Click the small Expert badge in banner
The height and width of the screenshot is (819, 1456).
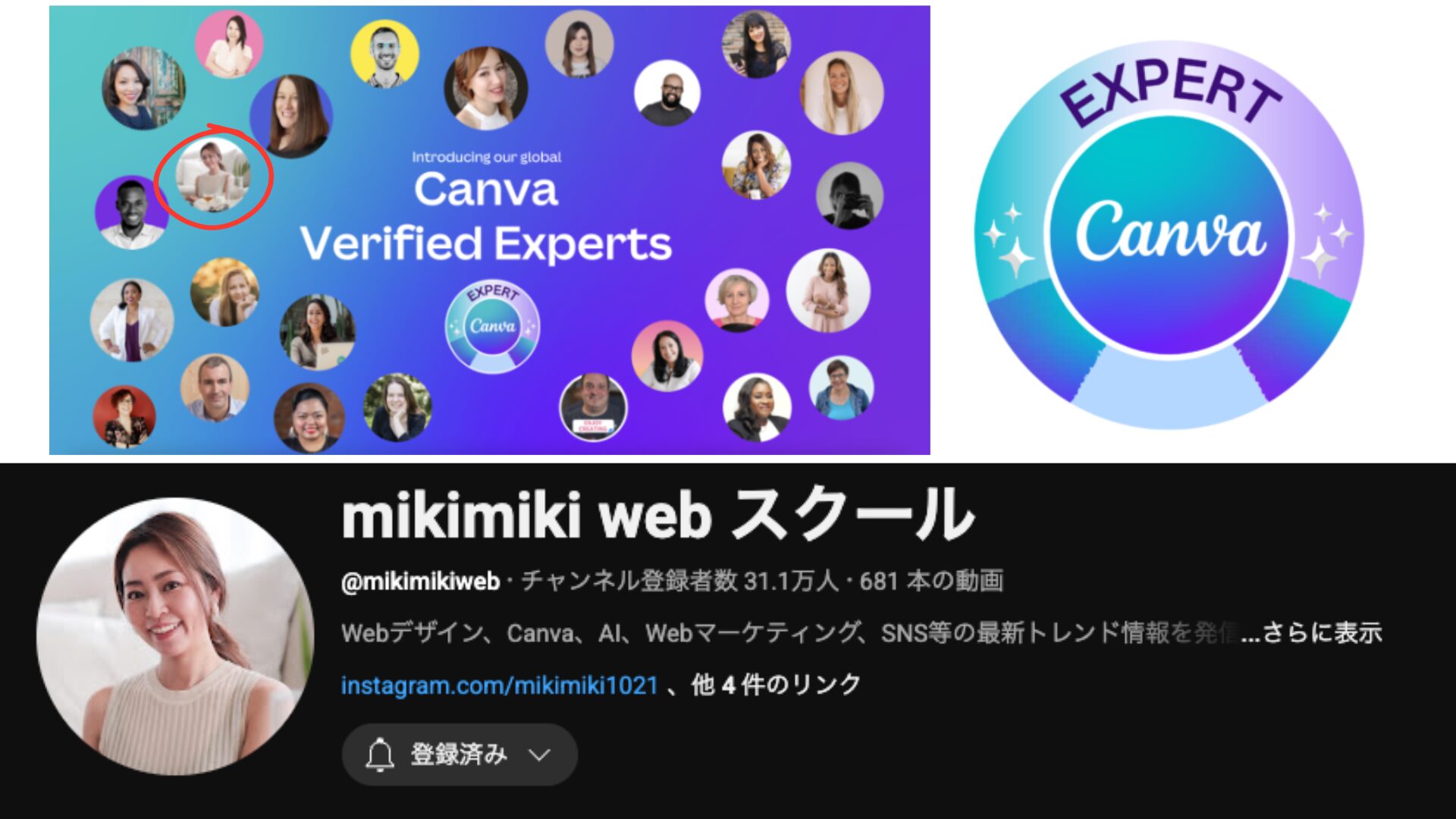pyautogui.click(x=492, y=327)
